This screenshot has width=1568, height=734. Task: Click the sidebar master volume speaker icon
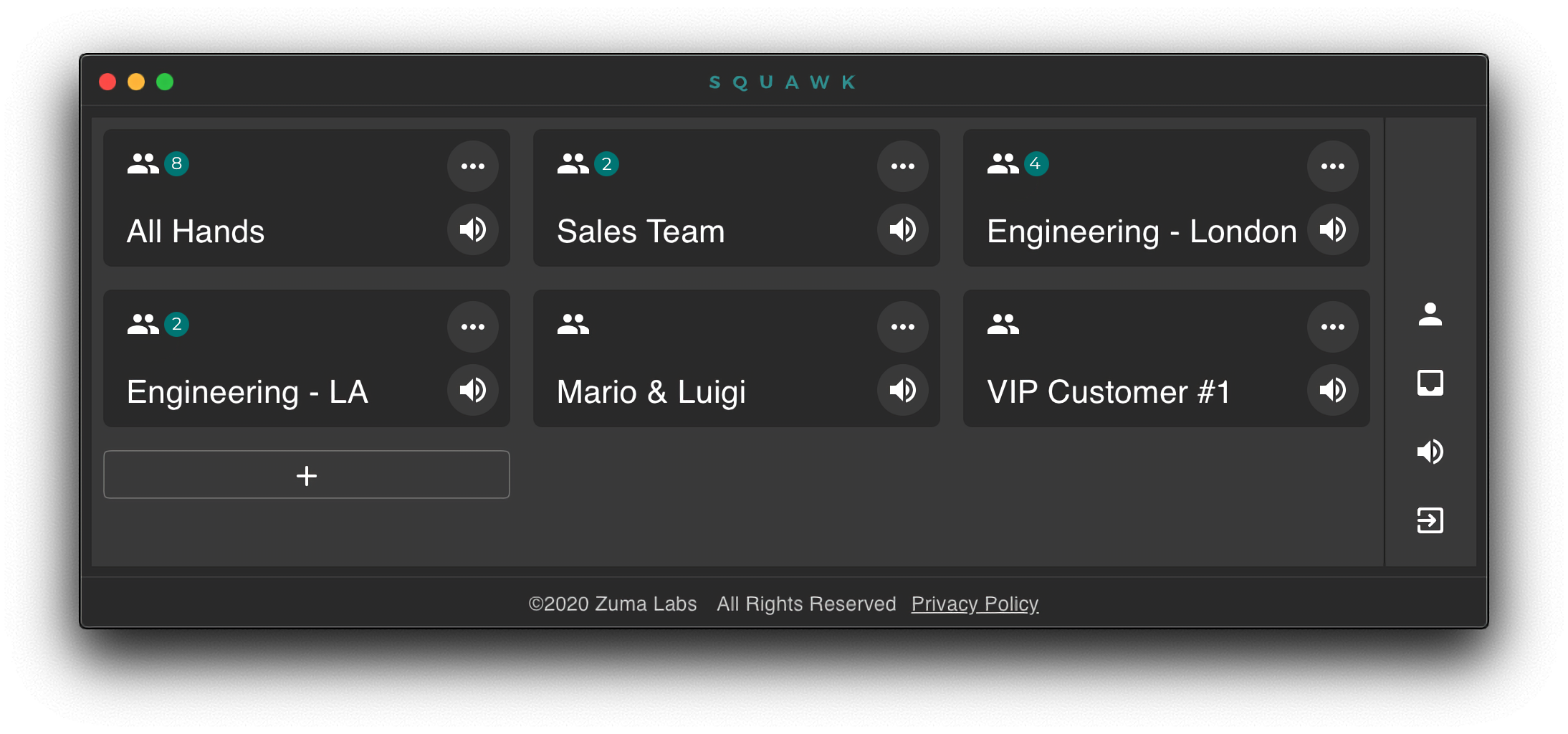pos(1430,452)
